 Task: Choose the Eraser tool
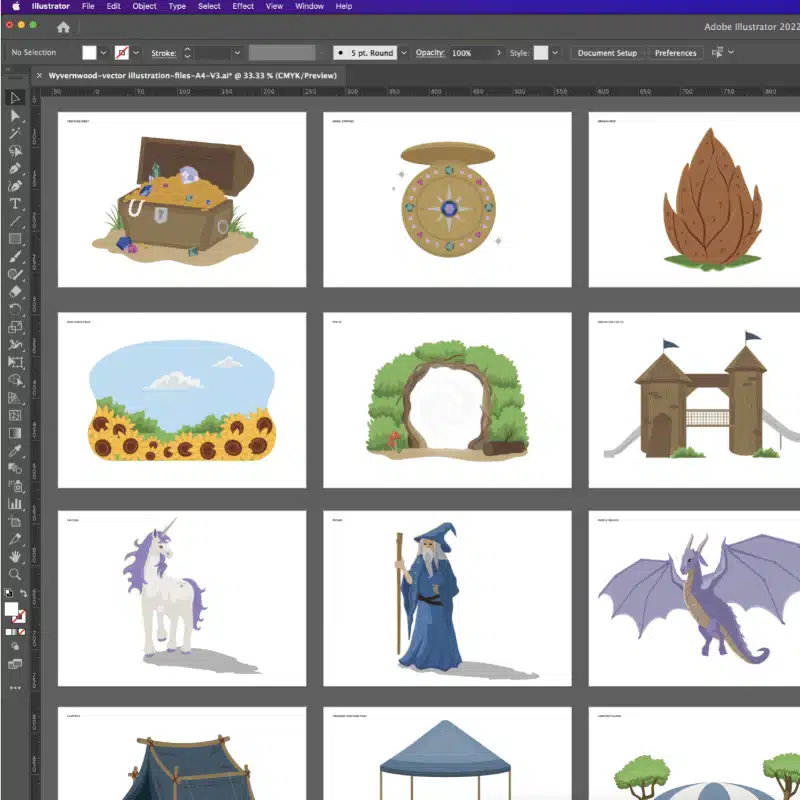[15, 292]
